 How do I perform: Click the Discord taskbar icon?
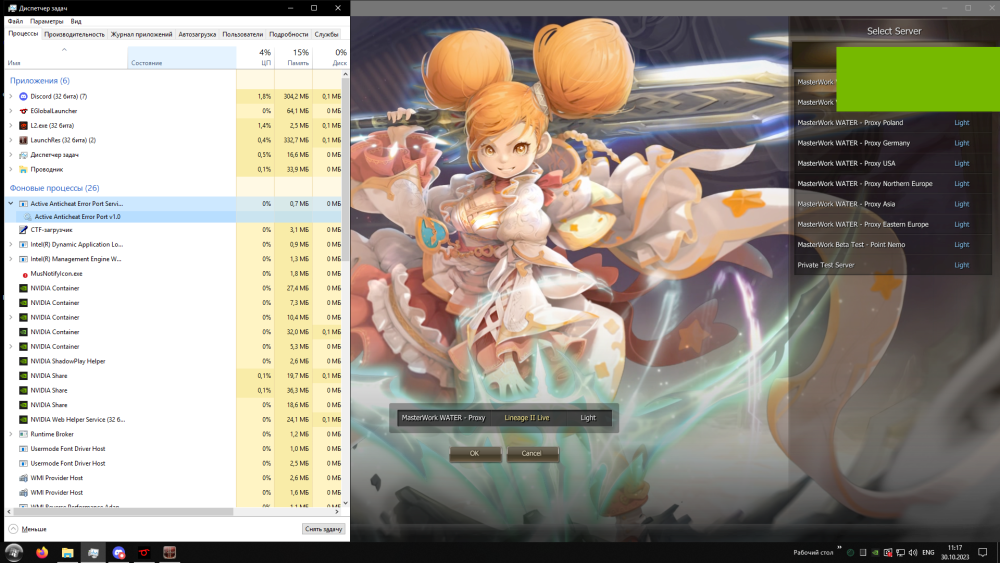click(119, 551)
